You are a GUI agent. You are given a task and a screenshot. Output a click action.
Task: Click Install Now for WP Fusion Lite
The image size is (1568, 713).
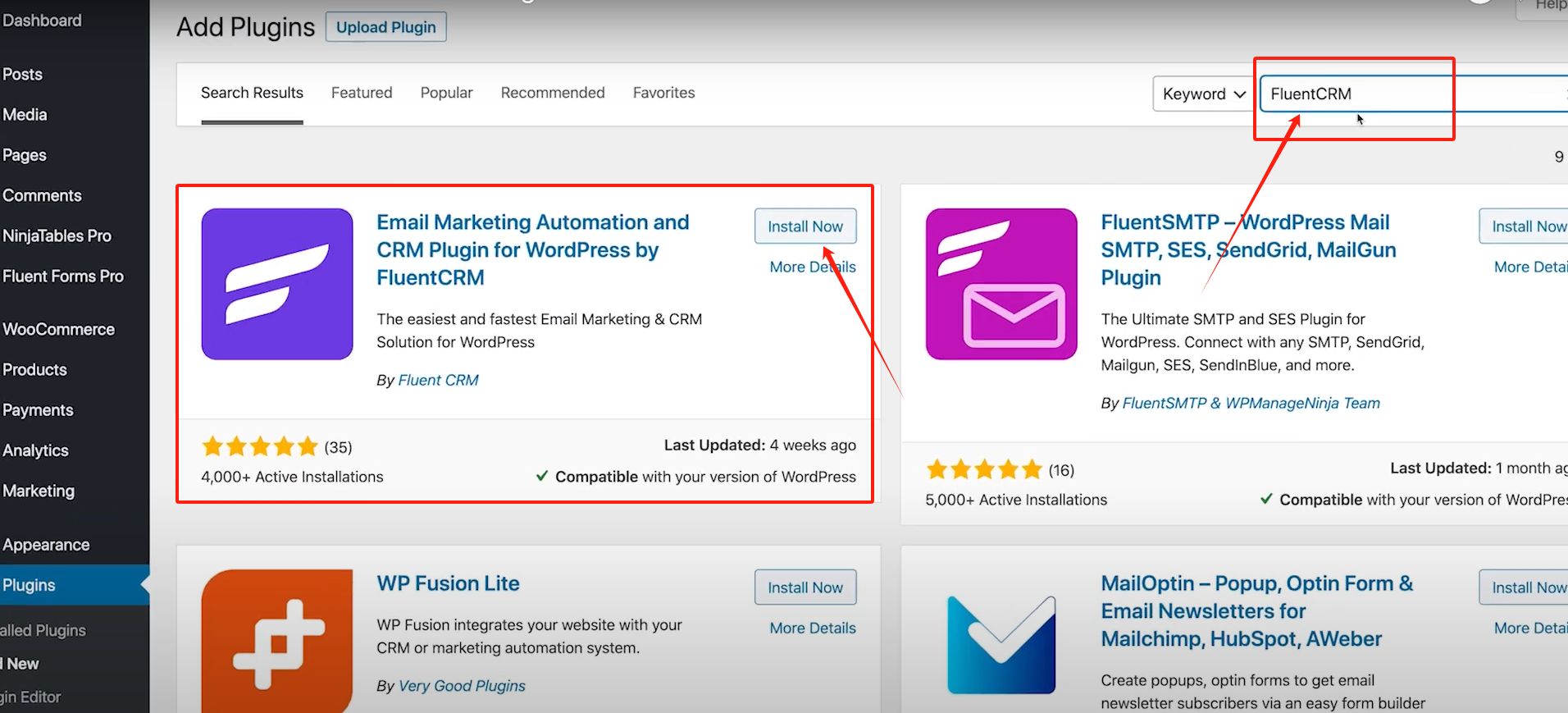click(x=805, y=587)
